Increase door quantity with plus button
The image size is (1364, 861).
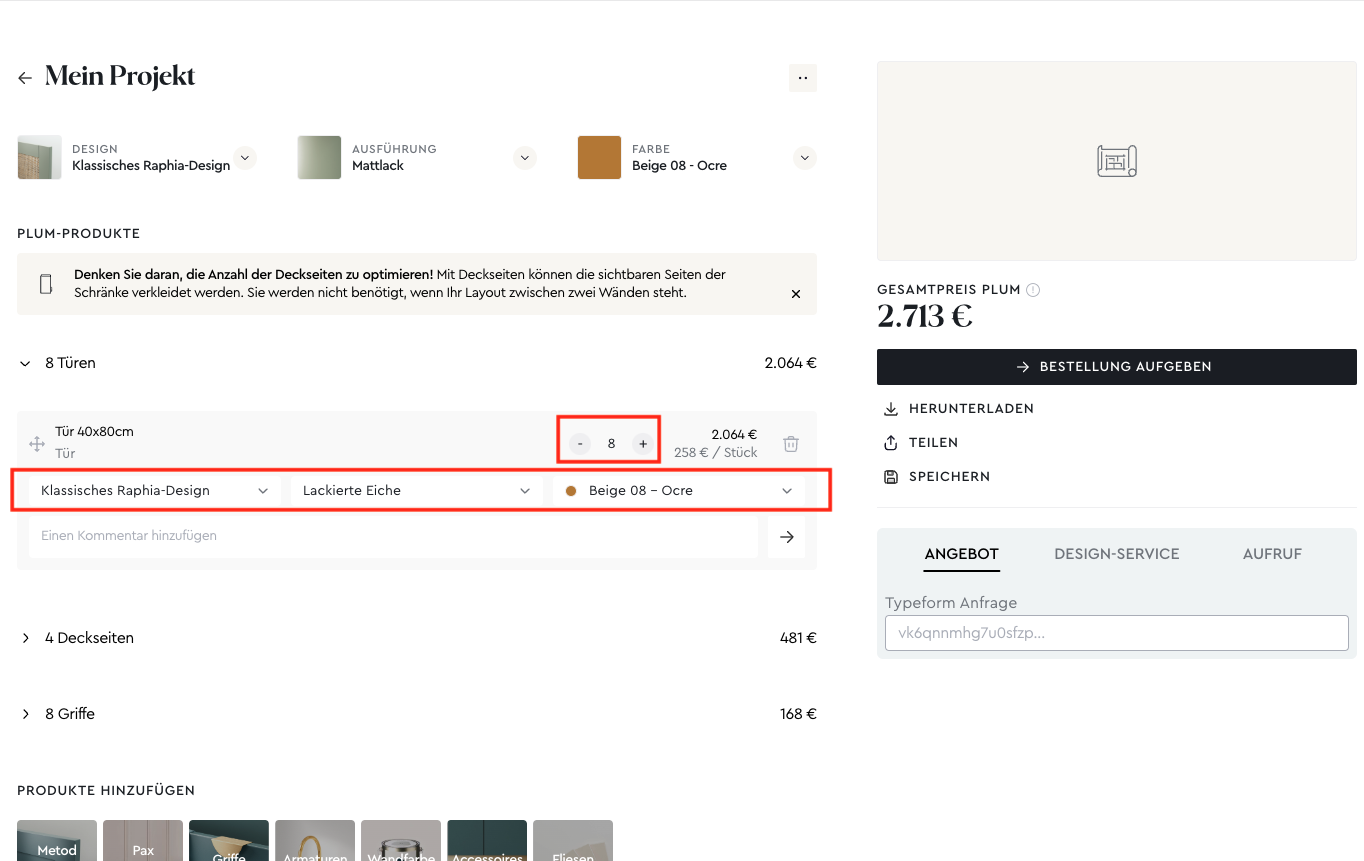pyautogui.click(x=643, y=443)
